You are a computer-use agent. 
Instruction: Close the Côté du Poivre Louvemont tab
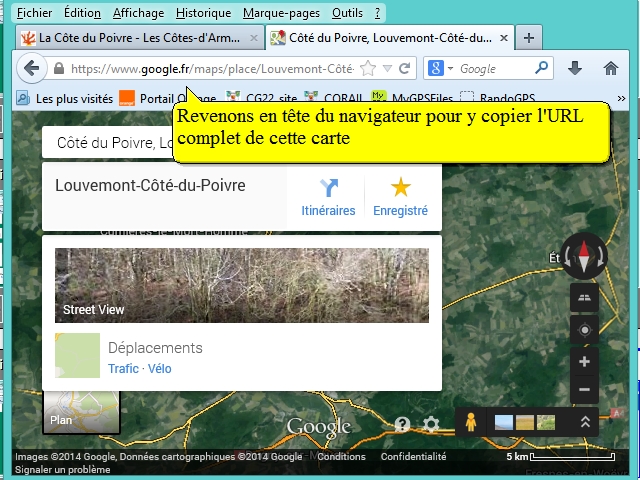coord(504,38)
